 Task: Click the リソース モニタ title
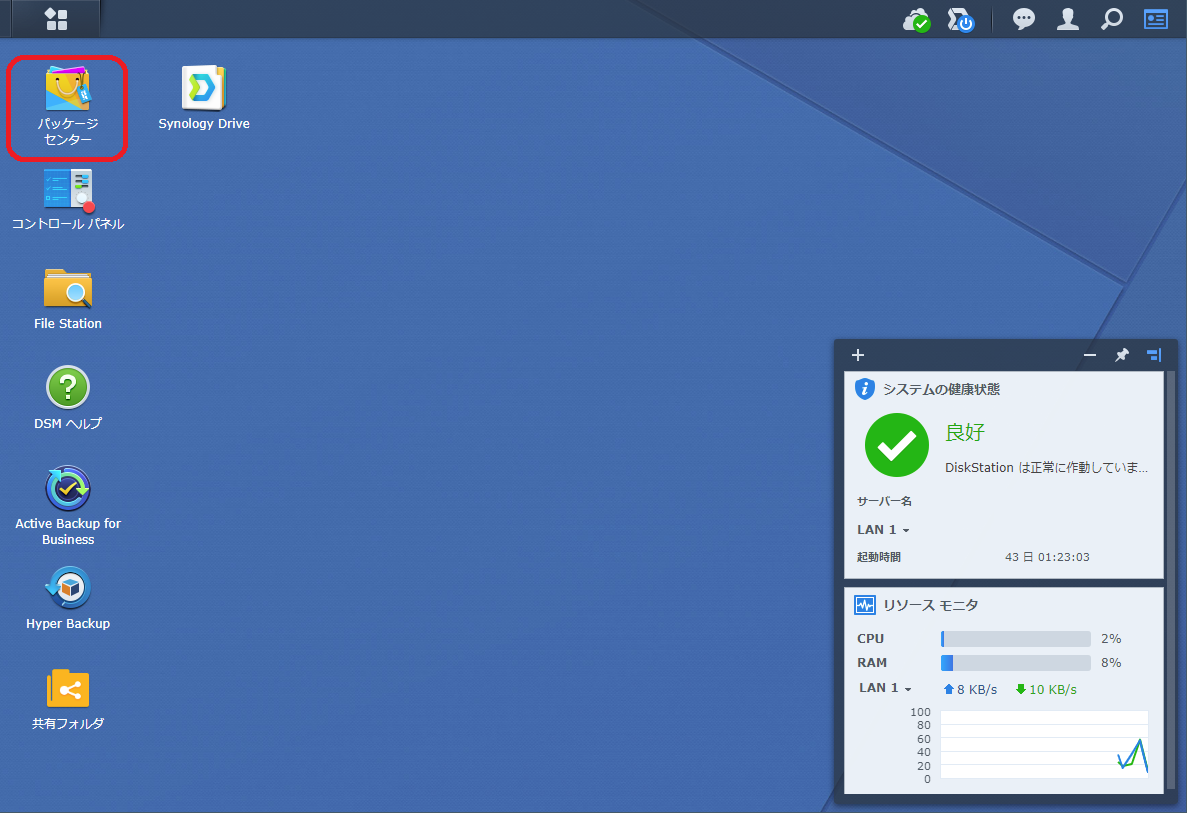[930, 605]
